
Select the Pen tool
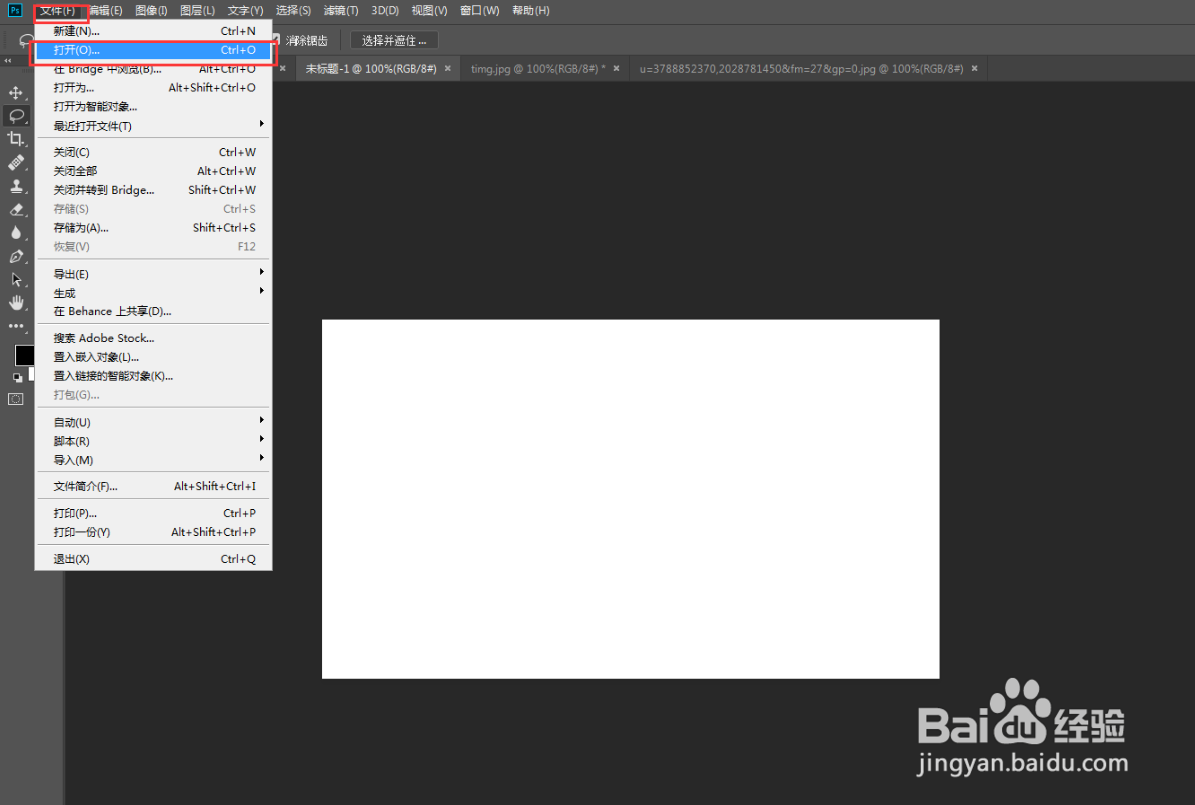point(16,256)
